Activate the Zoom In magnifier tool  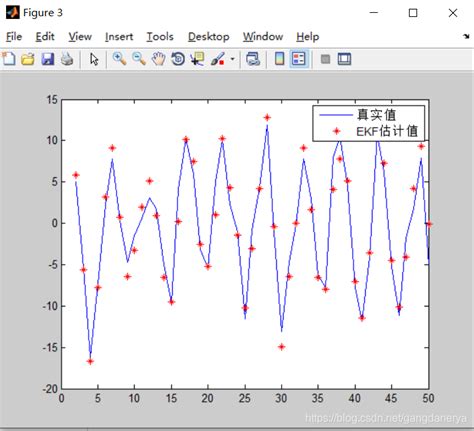pos(119,59)
